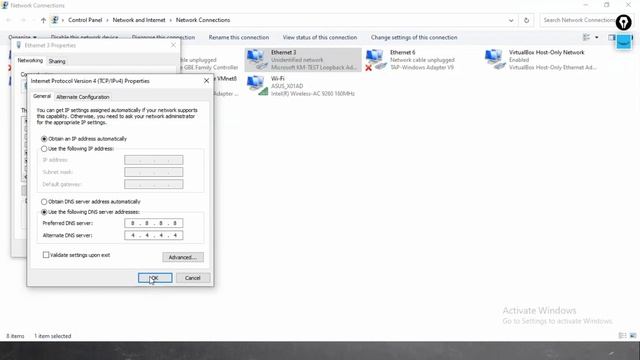This screenshot has height=360, width=640.
Task: Click the Preferred DNS server field
Action: [x=153, y=223]
